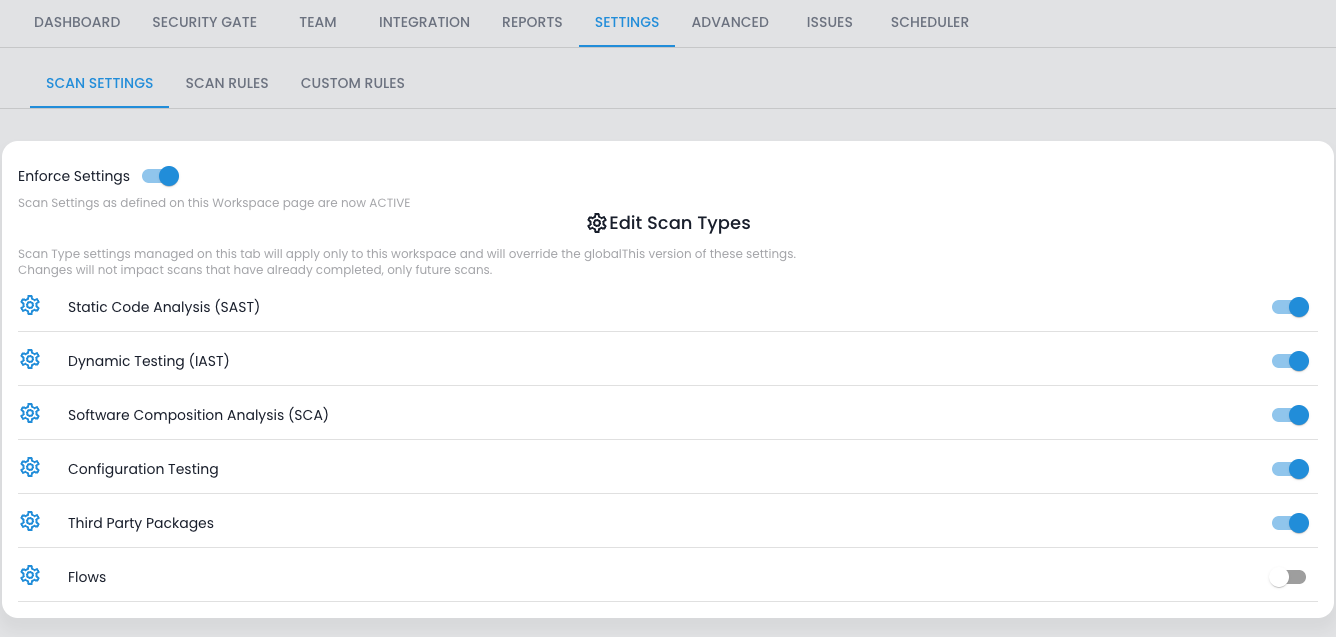Open the Custom Rules subtab
The width and height of the screenshot is (1336, 637).
coord(353,83)
